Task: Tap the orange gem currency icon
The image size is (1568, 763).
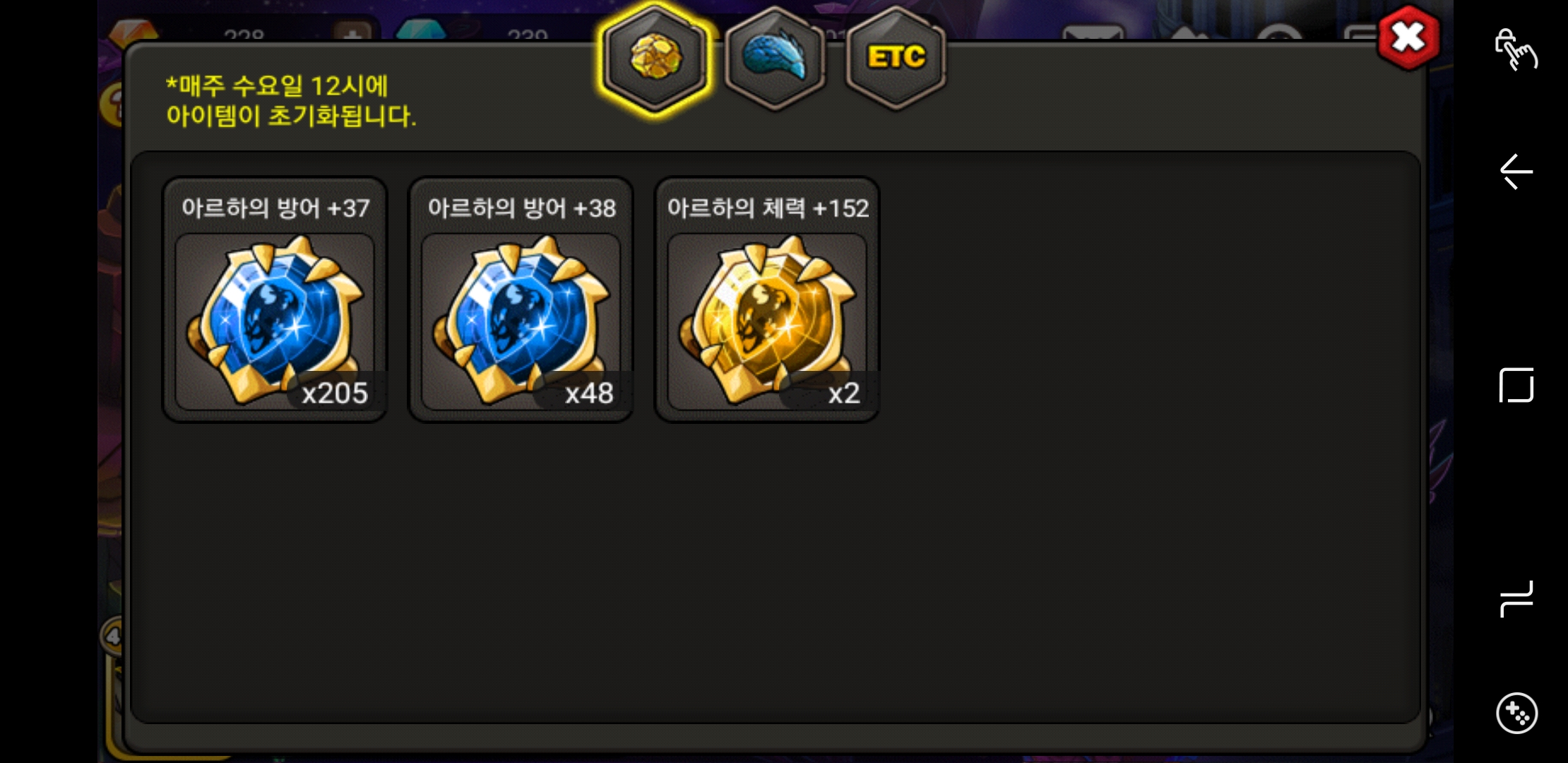Action: tap(133, 32)
